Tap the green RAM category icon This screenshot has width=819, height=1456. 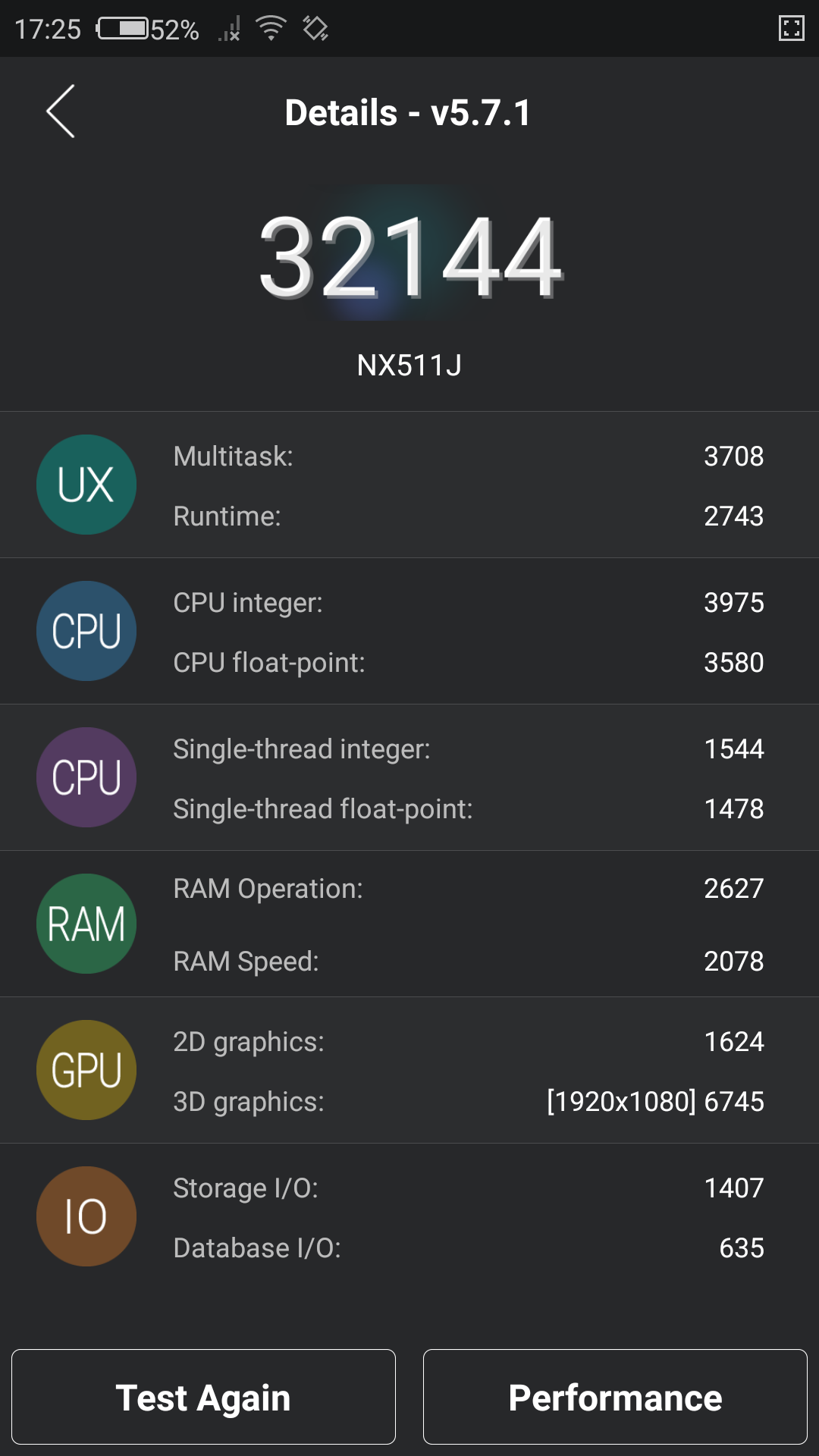click(x=86, y=924)
